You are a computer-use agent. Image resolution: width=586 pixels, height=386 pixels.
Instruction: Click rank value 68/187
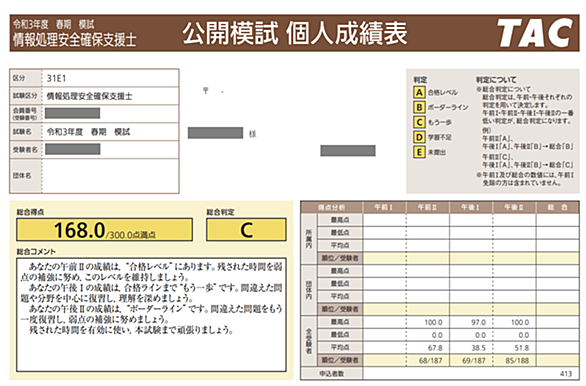point(431,361)
